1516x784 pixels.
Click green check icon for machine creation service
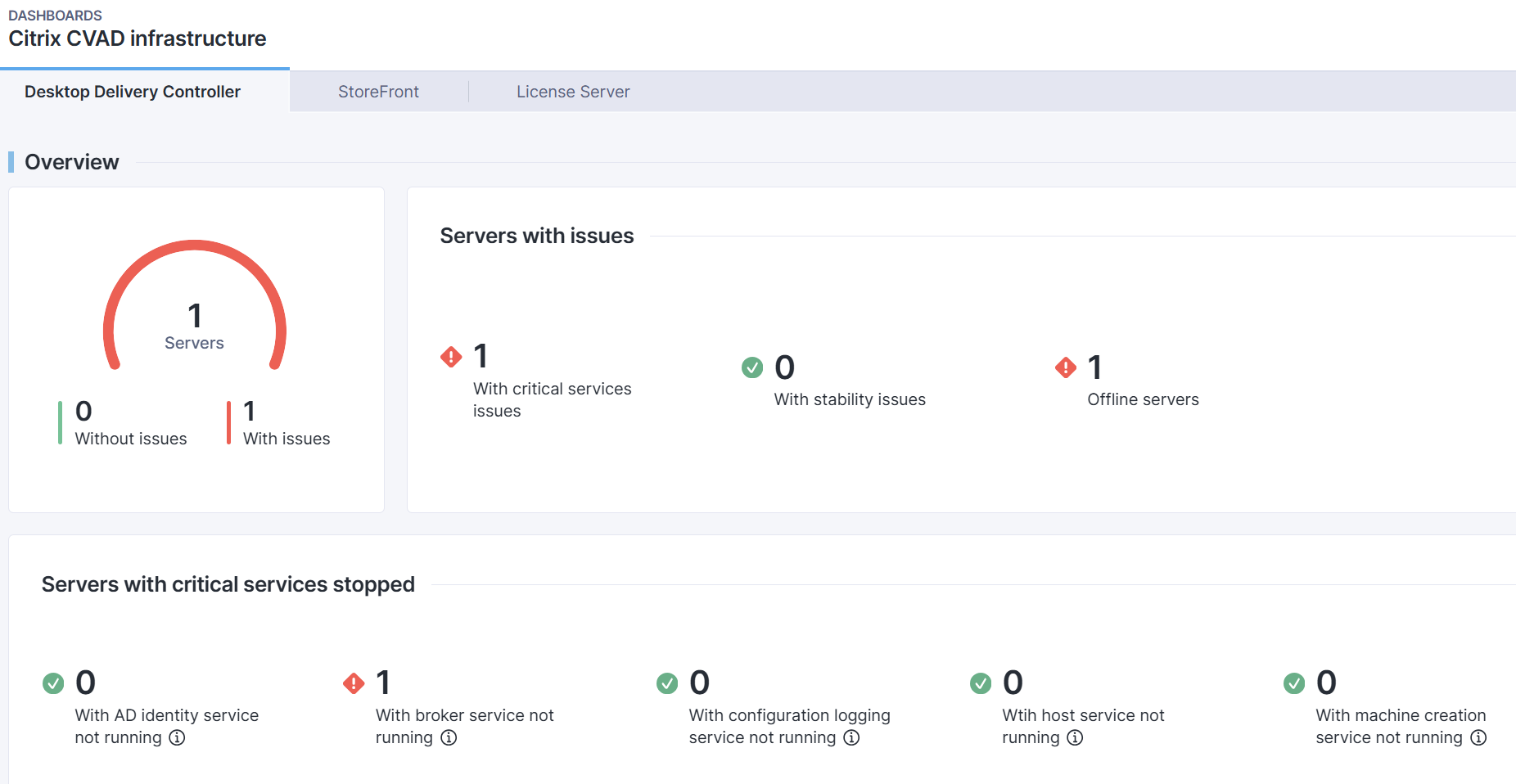coord(1294,683)
